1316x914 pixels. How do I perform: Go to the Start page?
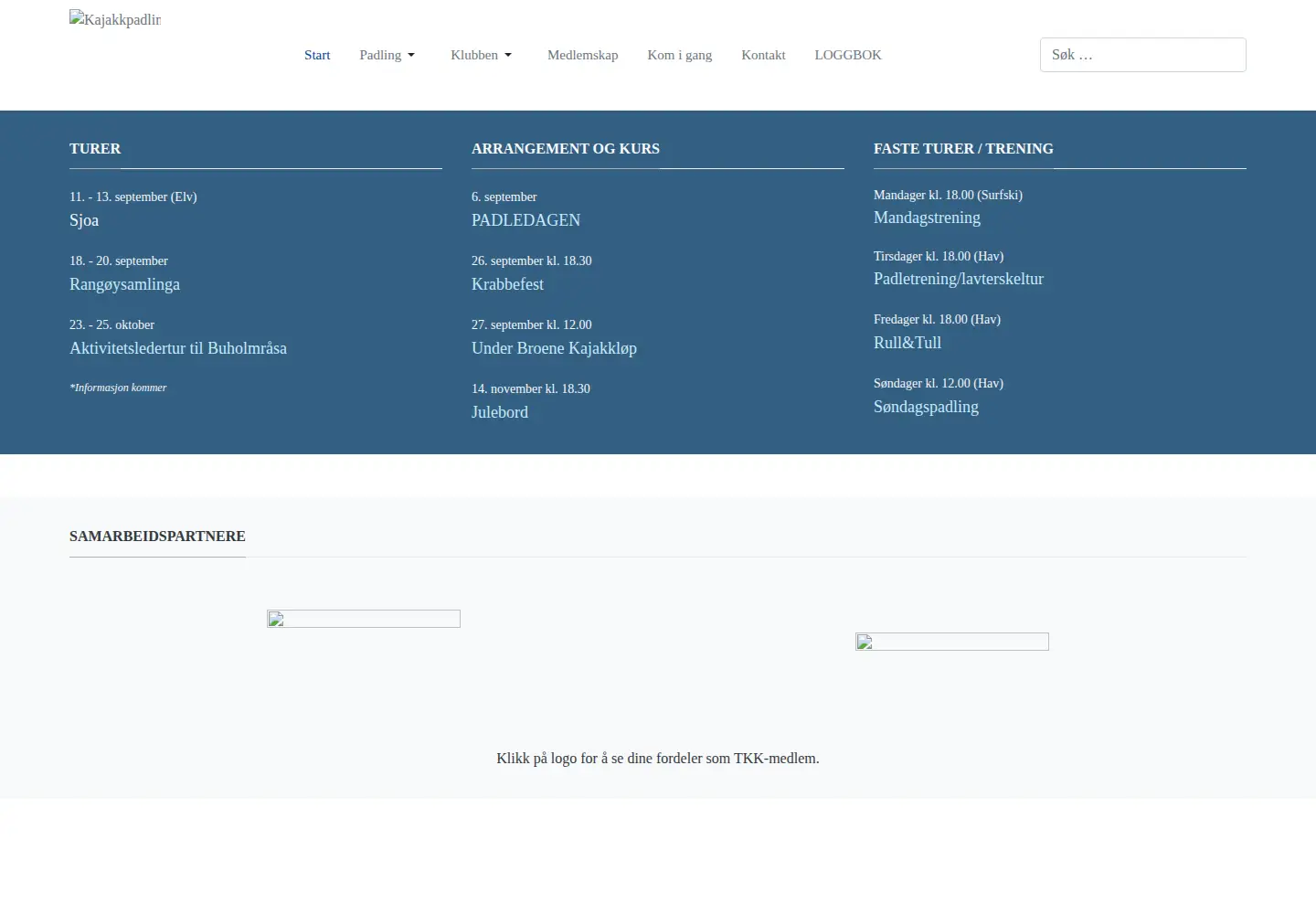[317, 55]
